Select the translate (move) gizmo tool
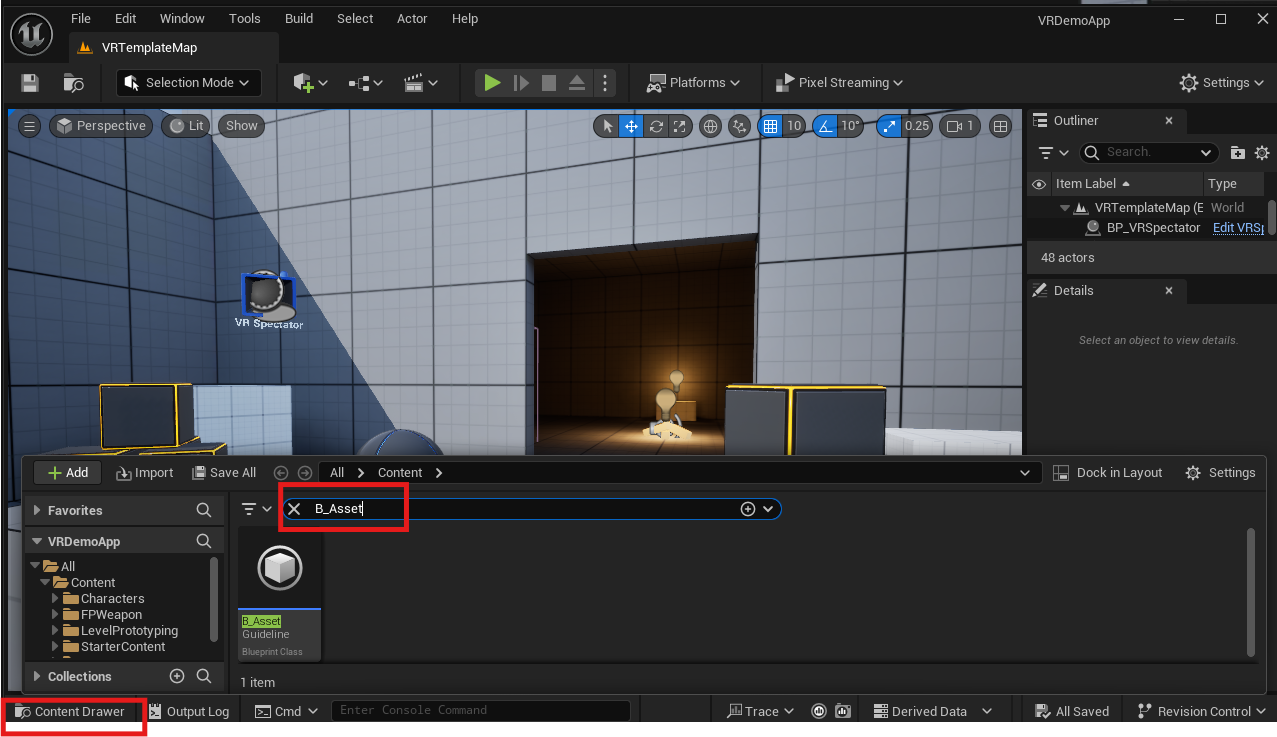Image resolution: width=1277 pixels, height=737 pixels. [x=631, y=126]
